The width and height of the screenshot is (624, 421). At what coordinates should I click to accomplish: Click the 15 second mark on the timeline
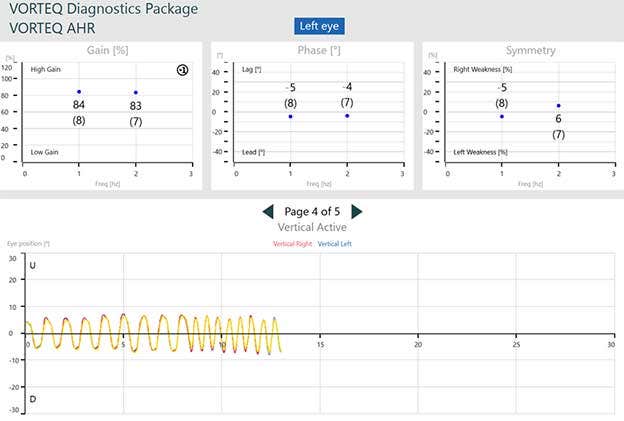321,345
